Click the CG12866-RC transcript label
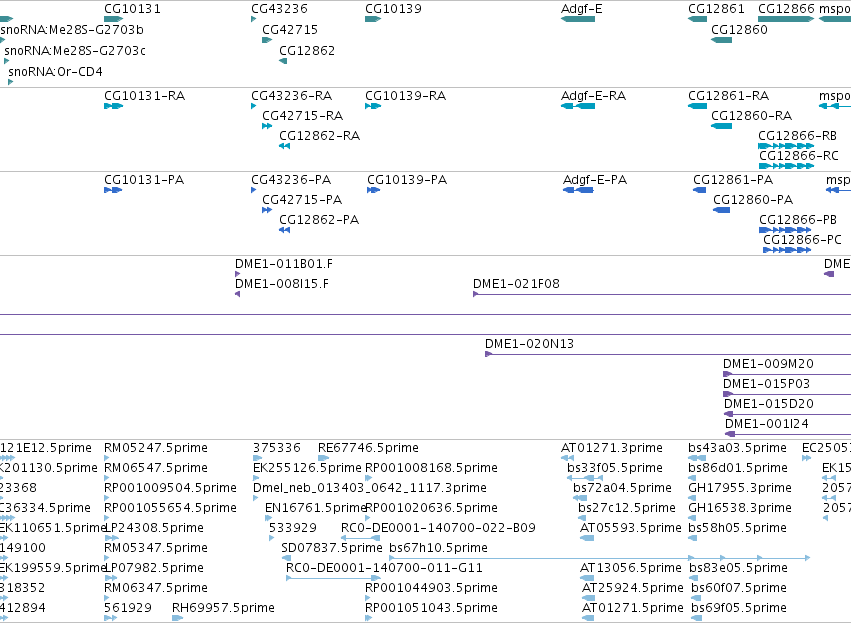Viewport: 851px width, 623px height. point(798,156)
